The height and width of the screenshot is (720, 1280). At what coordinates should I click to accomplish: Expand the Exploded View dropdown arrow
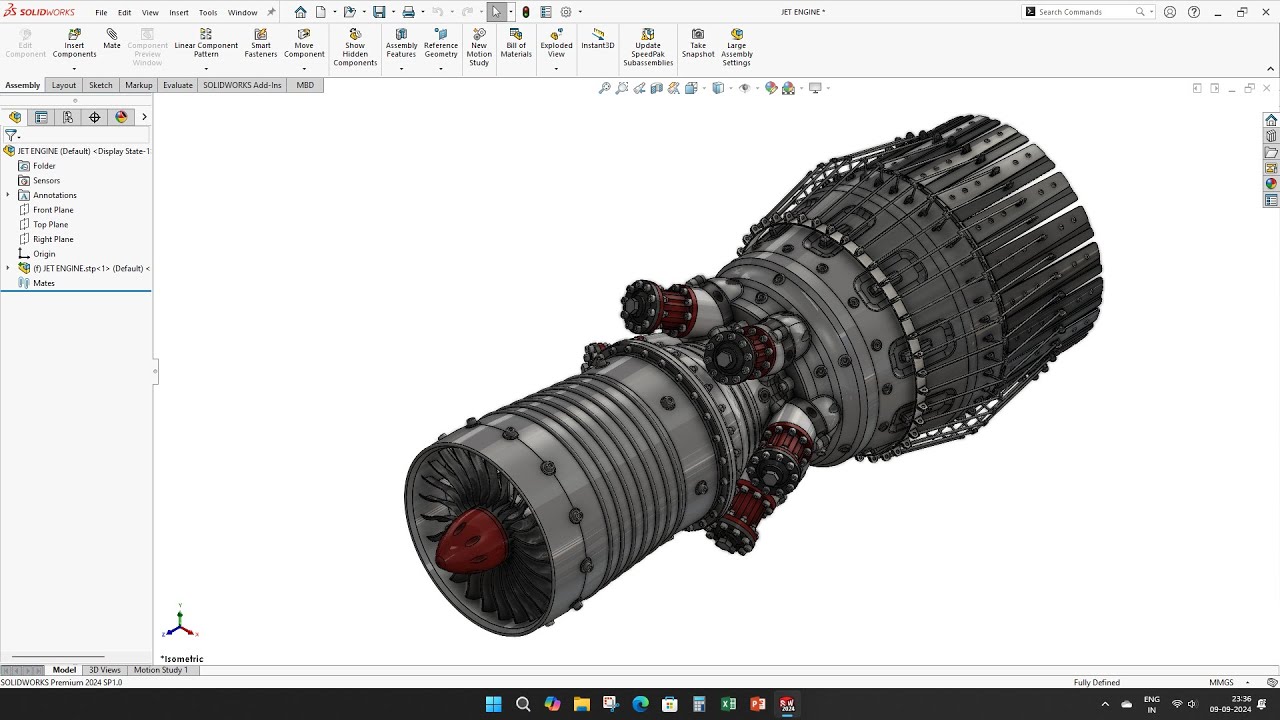pyautogui.click(x=556, y=68)
